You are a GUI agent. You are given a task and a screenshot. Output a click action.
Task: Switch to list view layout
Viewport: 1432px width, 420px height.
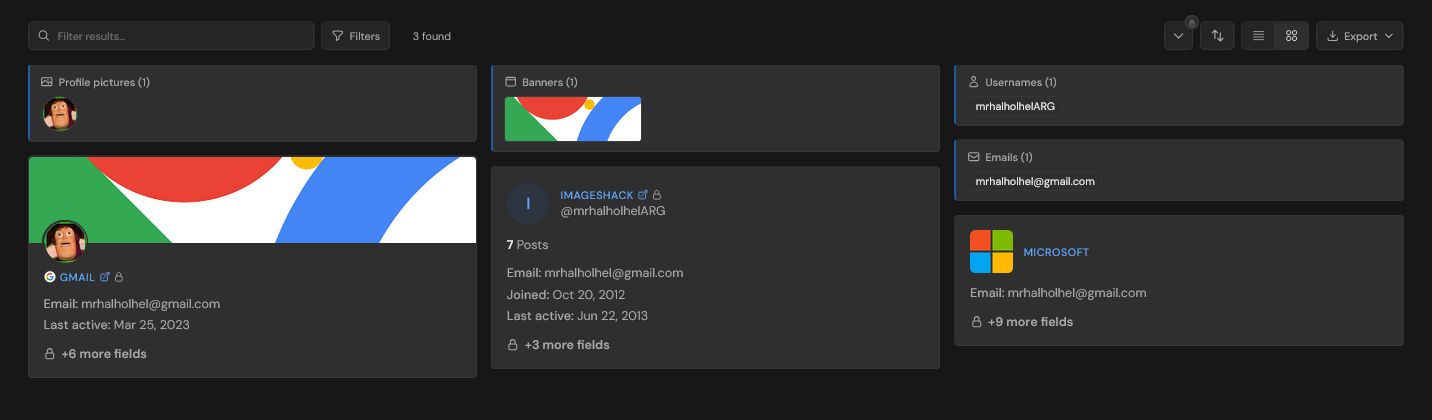click(x=1258, y=36)
